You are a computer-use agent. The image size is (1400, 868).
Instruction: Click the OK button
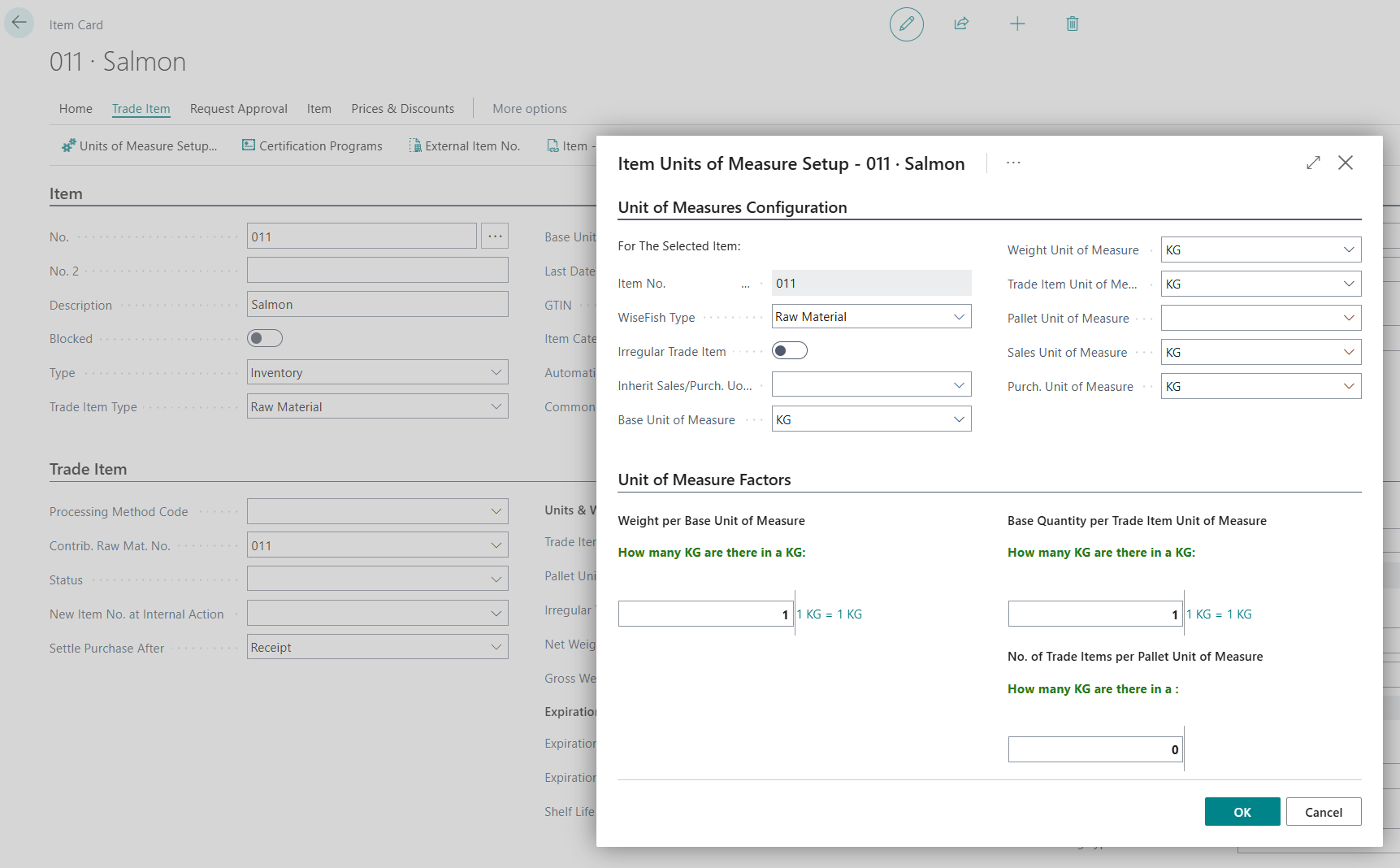pos(1242,812)
